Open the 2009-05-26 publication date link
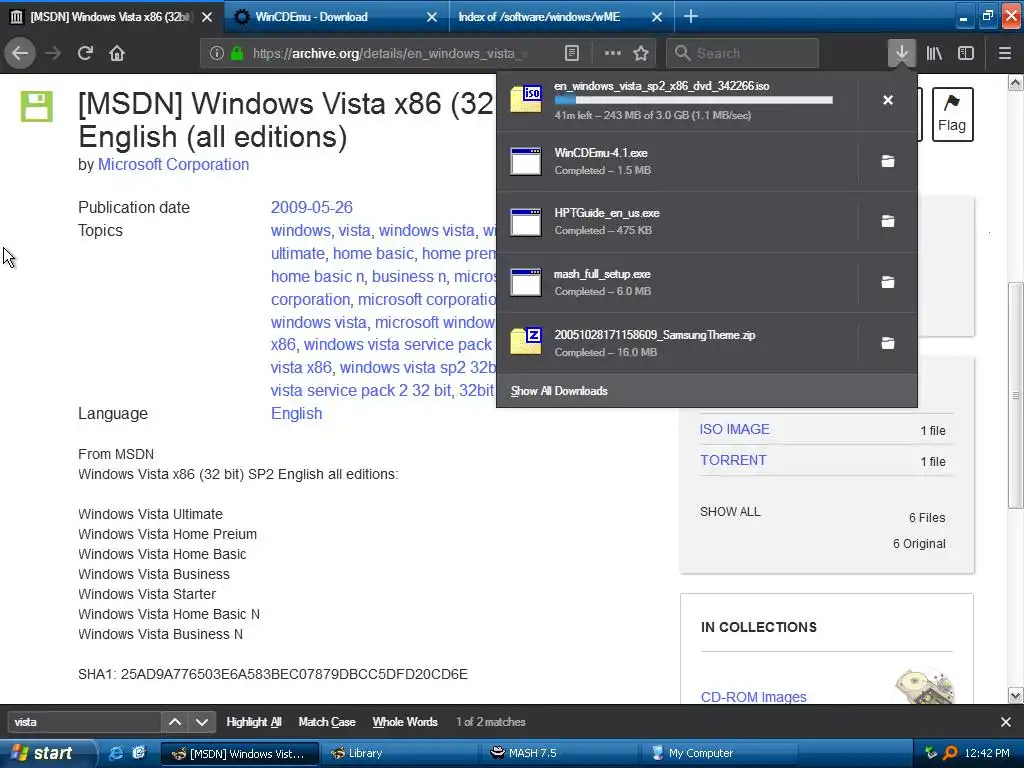 pos(312,207)
